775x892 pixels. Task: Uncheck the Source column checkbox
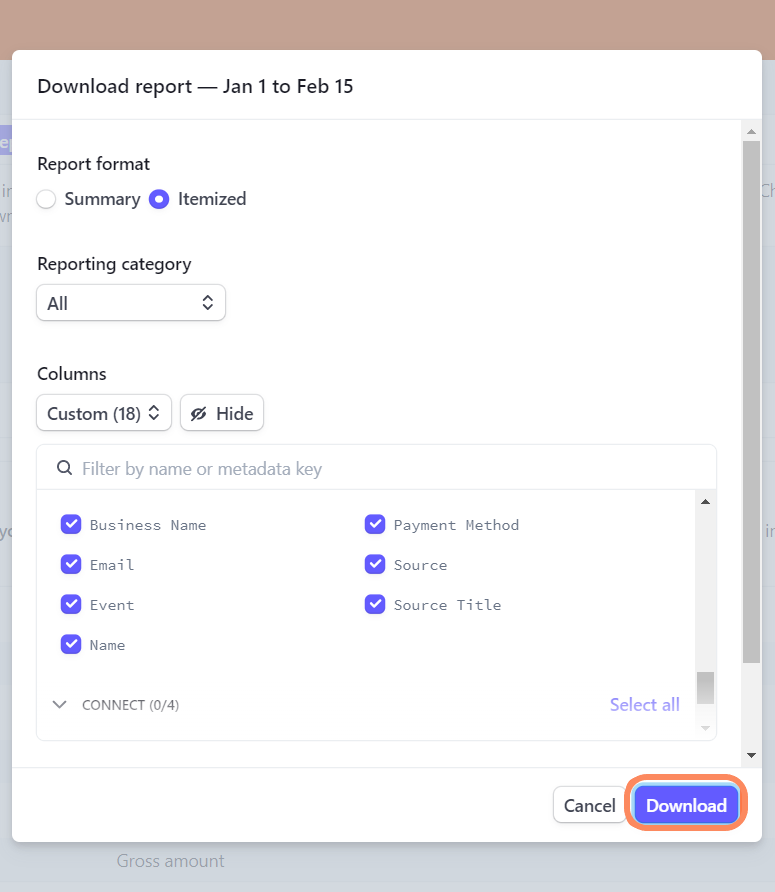click(375, 565)
